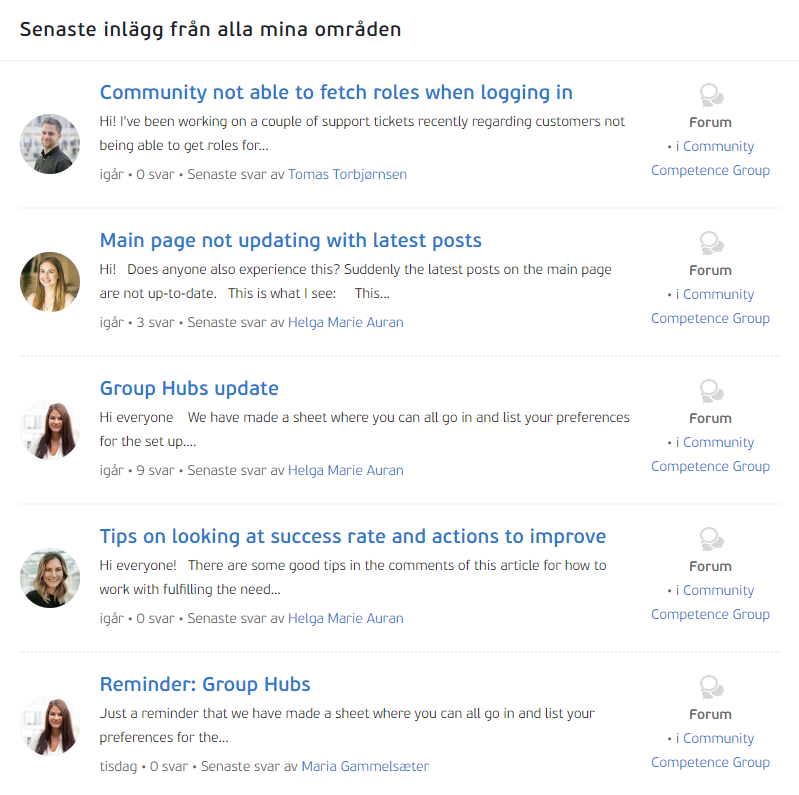799x795 pixels.
Task: Click forum icon beside Reminder: Group Hubs
Action: [x=711, y=688]
